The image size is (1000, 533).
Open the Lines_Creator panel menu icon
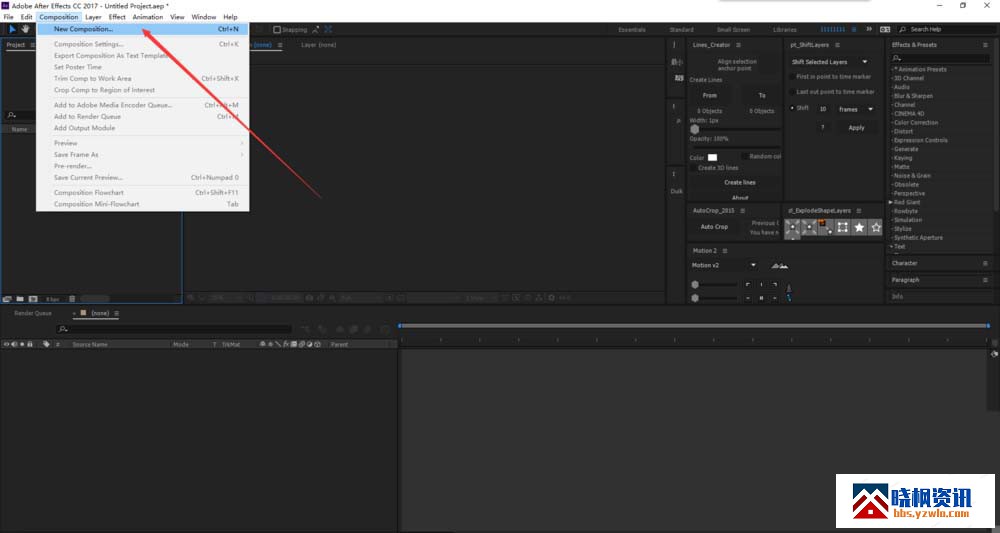738,45
